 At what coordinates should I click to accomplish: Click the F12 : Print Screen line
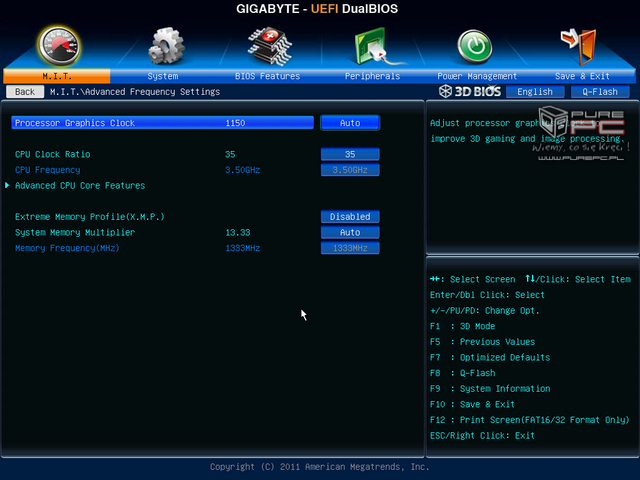pos(529,420)
